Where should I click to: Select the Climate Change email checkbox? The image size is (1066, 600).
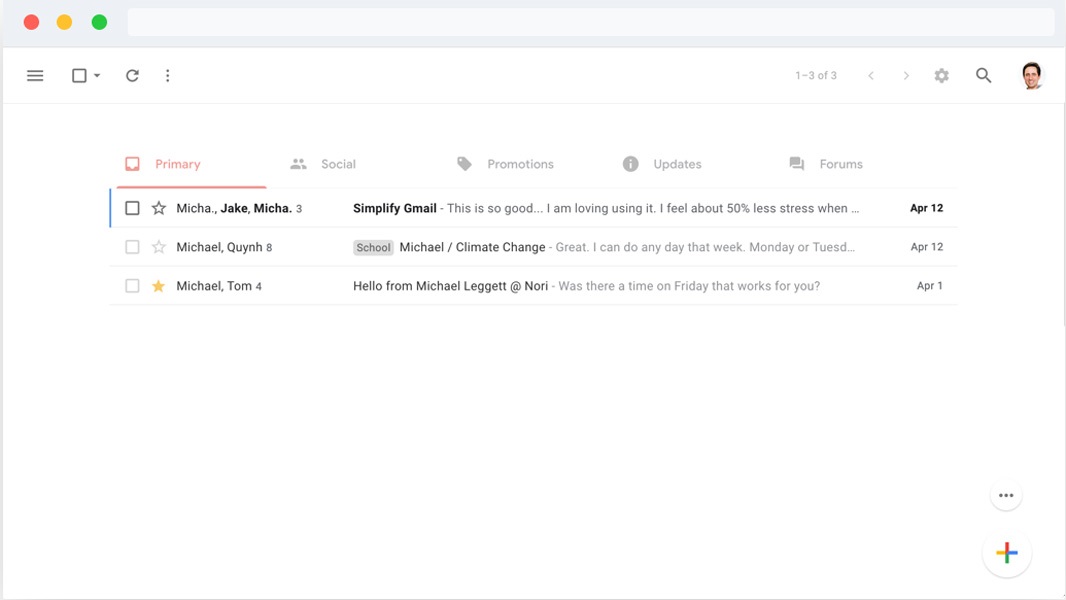(x=132, y=247)
